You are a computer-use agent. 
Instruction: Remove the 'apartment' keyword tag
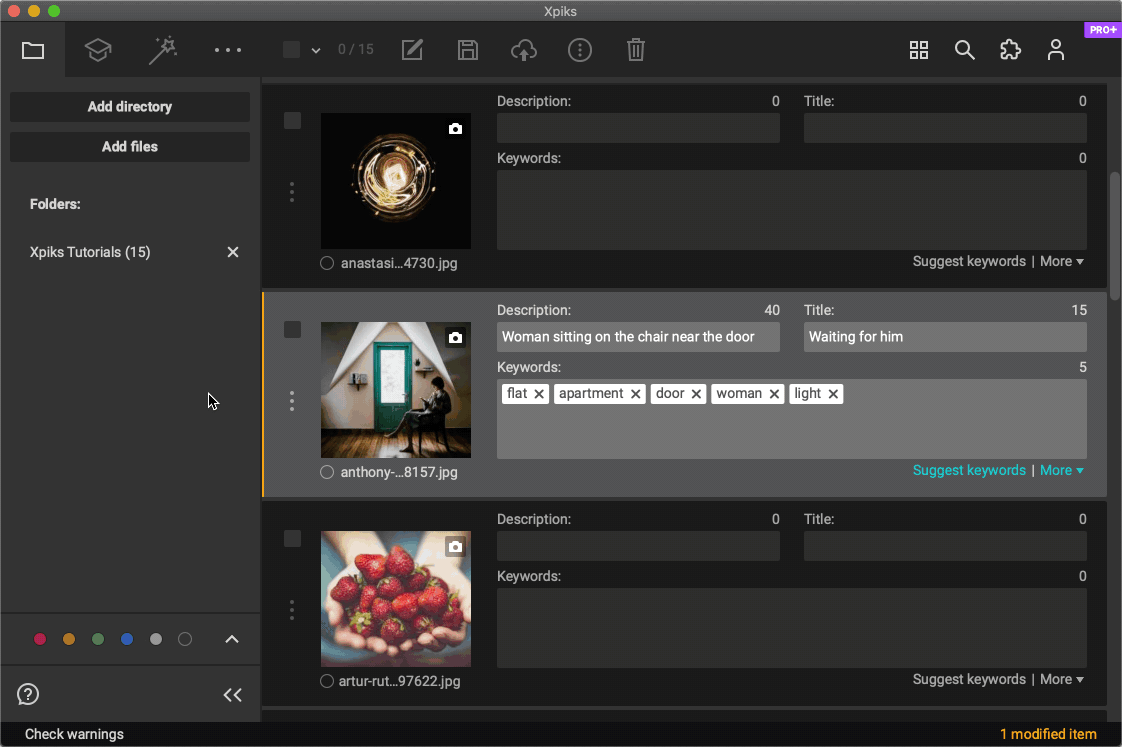click(635, 394)
